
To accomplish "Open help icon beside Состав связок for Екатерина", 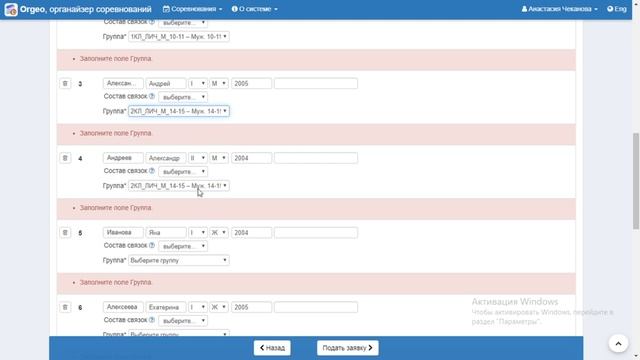I will coord(152,320).
